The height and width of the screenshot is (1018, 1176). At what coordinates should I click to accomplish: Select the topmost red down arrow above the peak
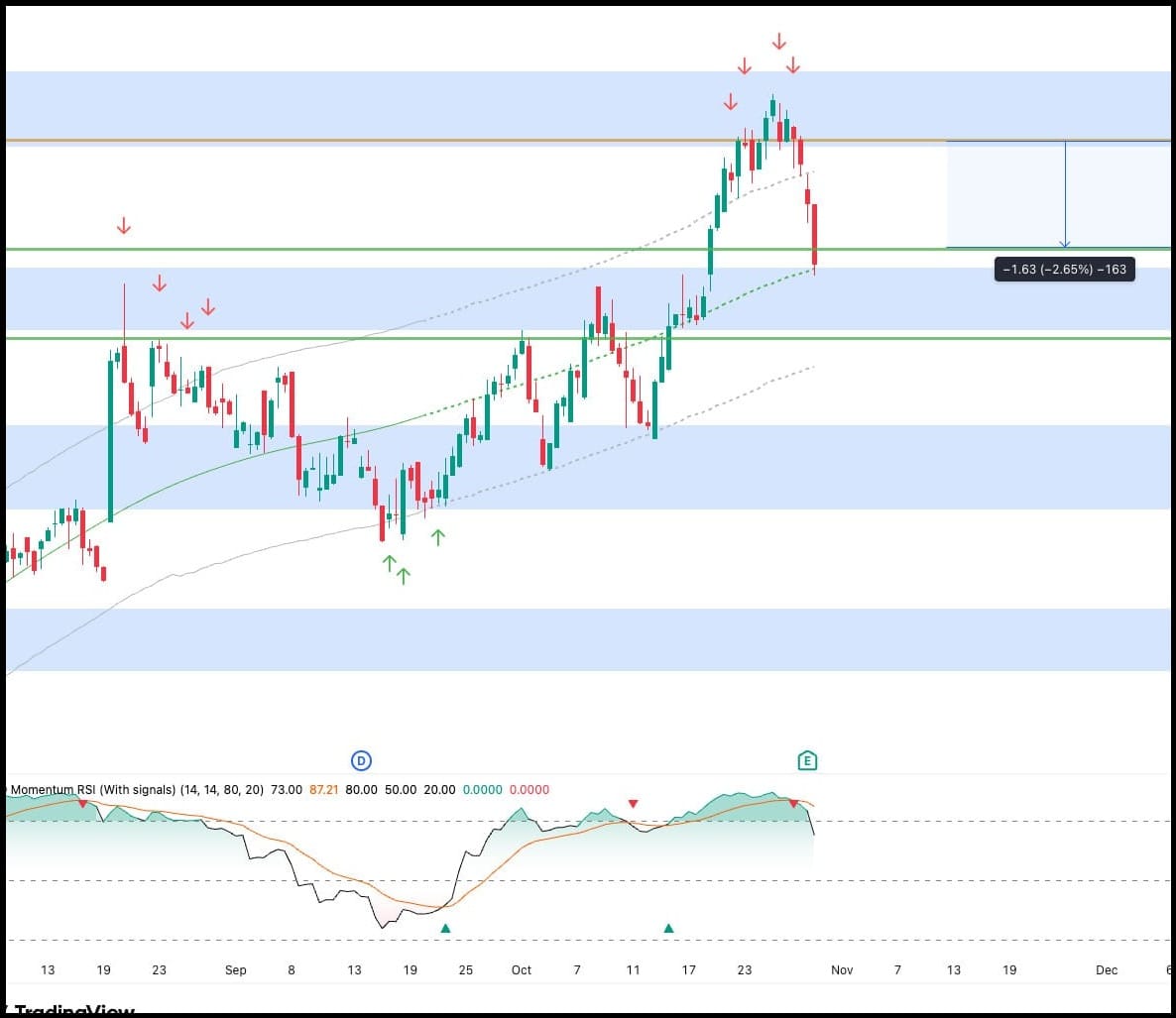click(779, 42)
